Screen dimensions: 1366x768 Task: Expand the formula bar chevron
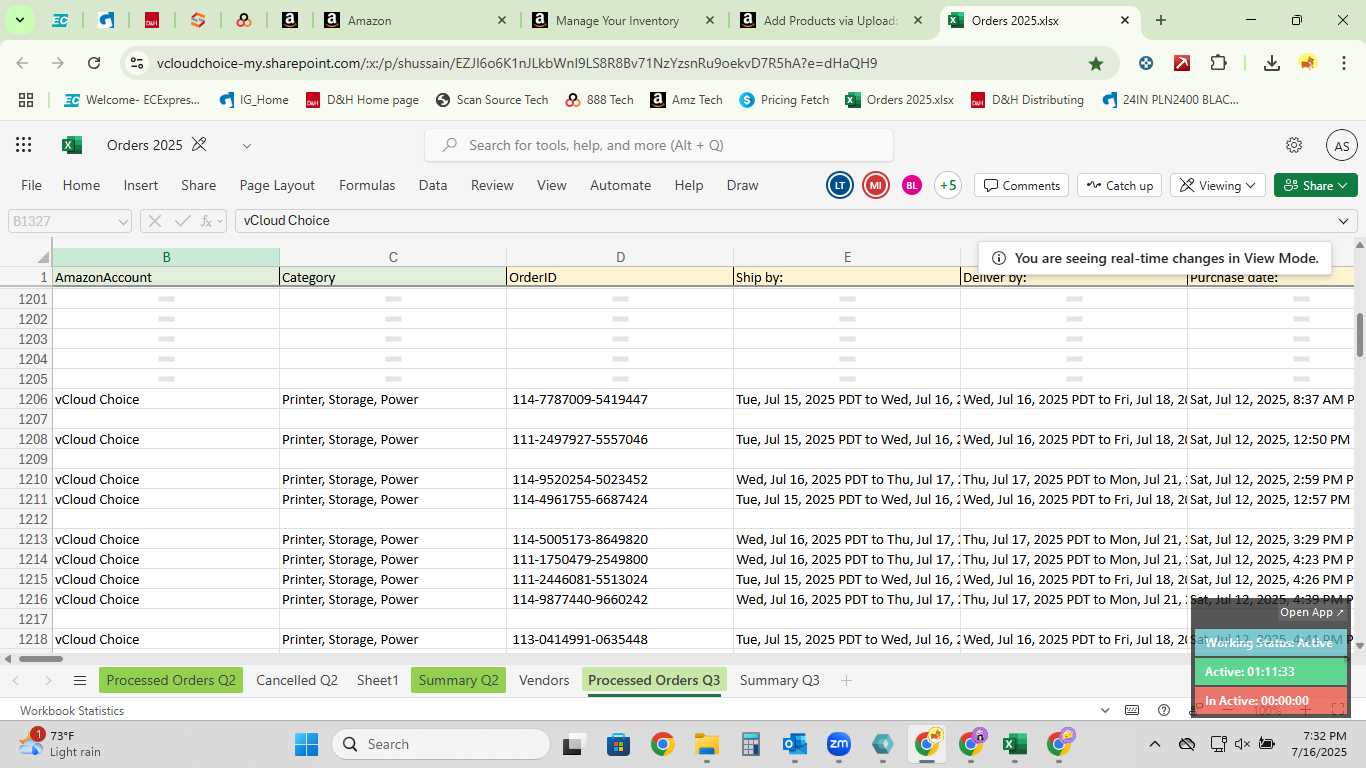point(1343,221)
